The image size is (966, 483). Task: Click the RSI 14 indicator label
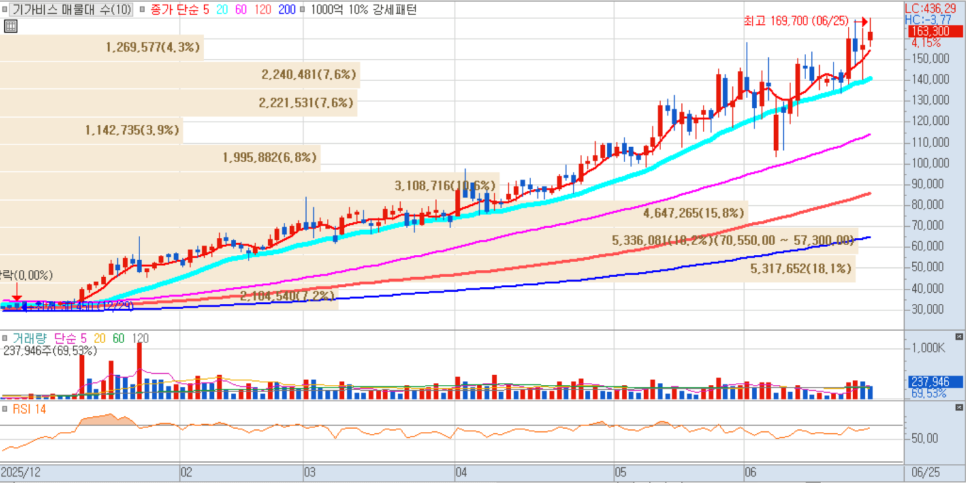tap(29, 408)
